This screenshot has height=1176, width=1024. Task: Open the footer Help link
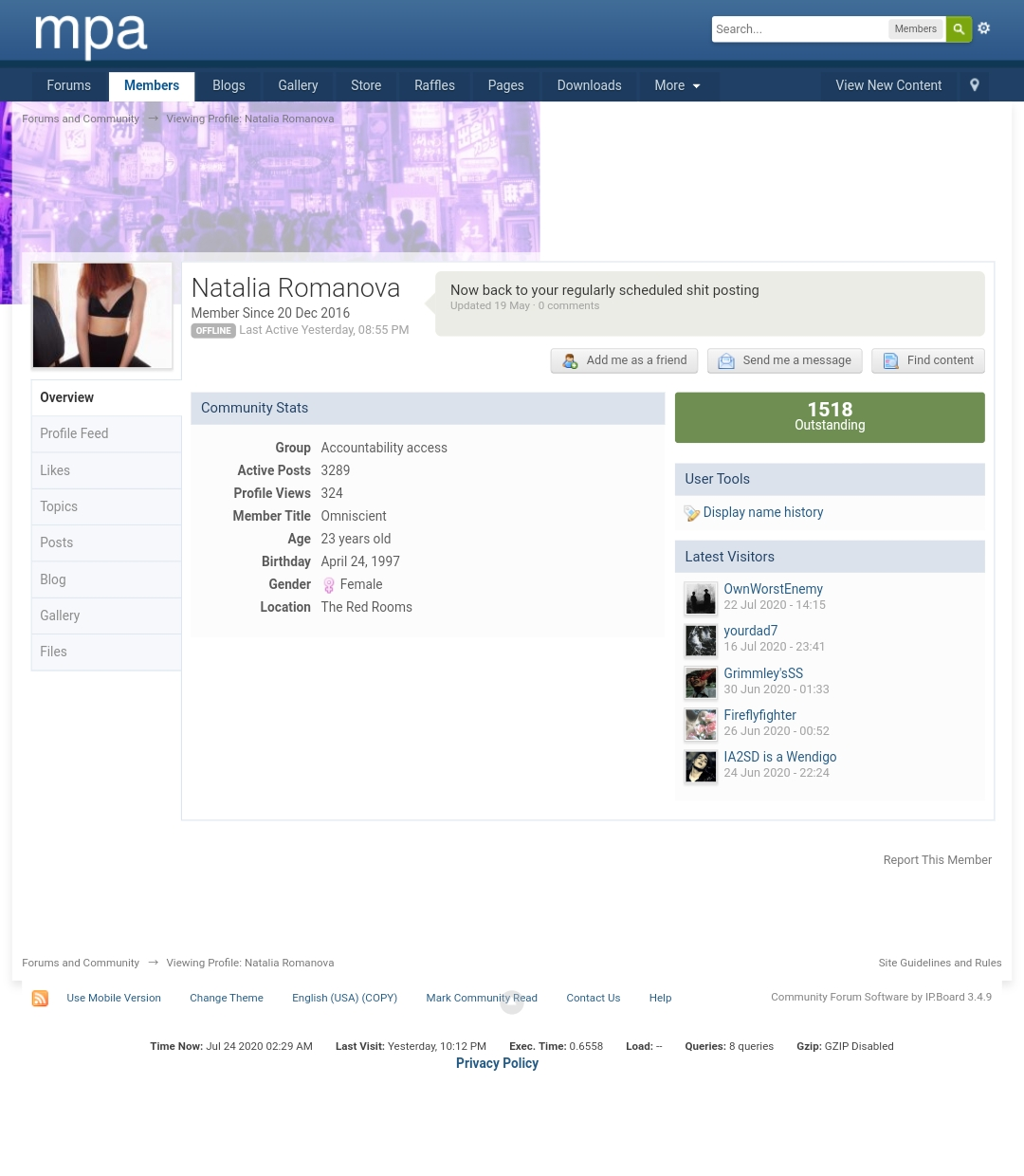coord(660,998)
